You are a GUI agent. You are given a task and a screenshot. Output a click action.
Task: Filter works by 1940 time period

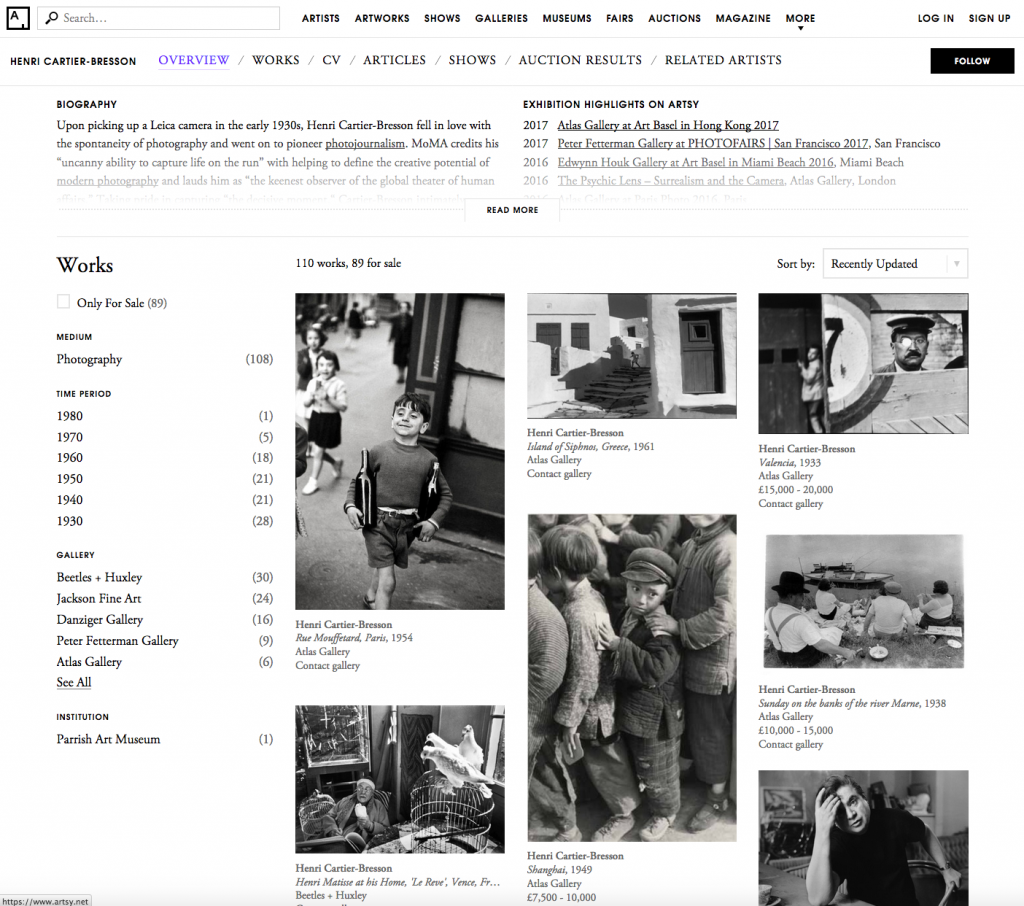click(165, 500)
